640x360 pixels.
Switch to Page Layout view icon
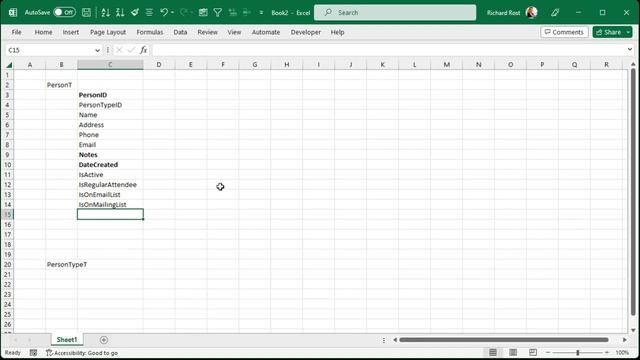click(x=513, y=352)
